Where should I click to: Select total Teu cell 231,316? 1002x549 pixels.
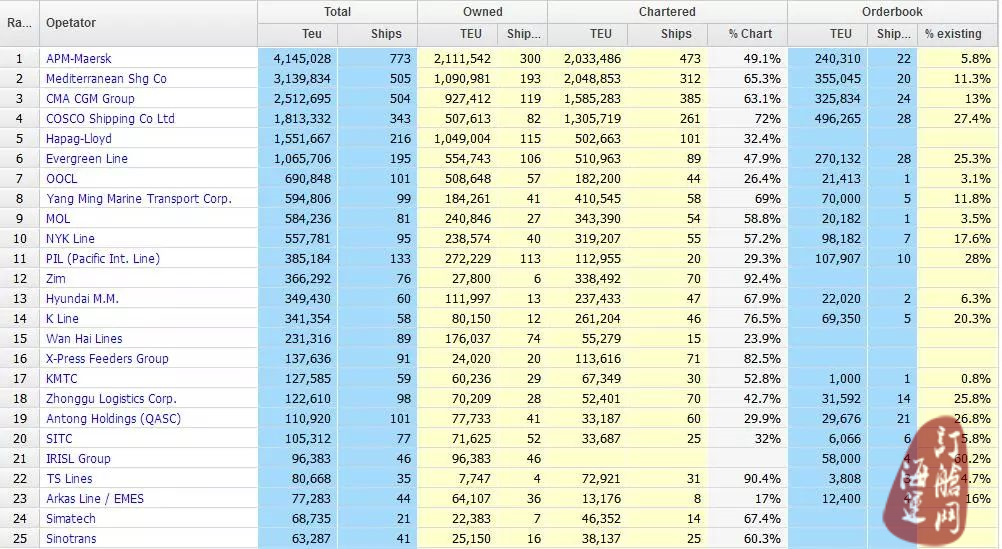(298, 339)
